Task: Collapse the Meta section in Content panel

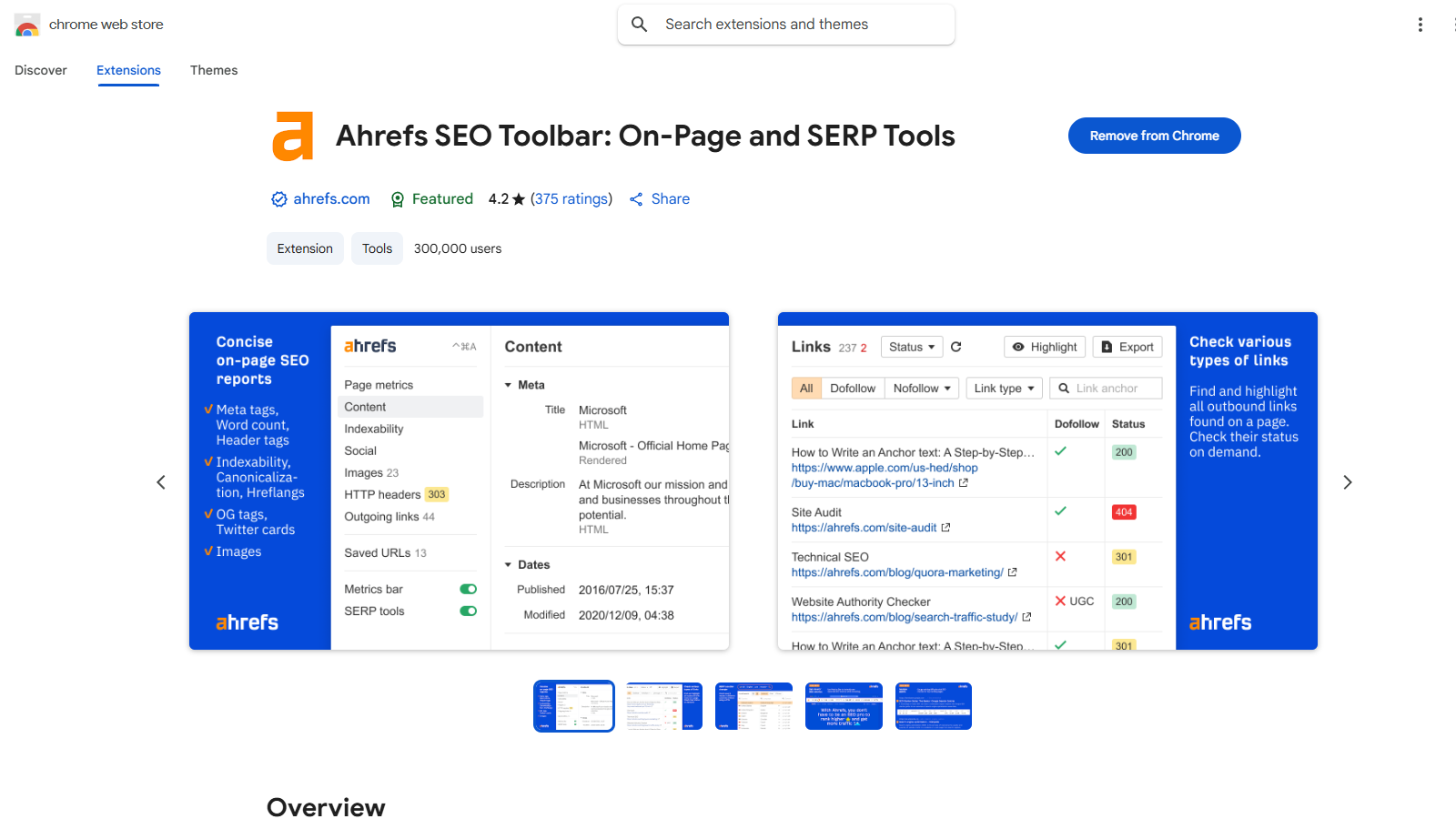Action: pos(508,384)
